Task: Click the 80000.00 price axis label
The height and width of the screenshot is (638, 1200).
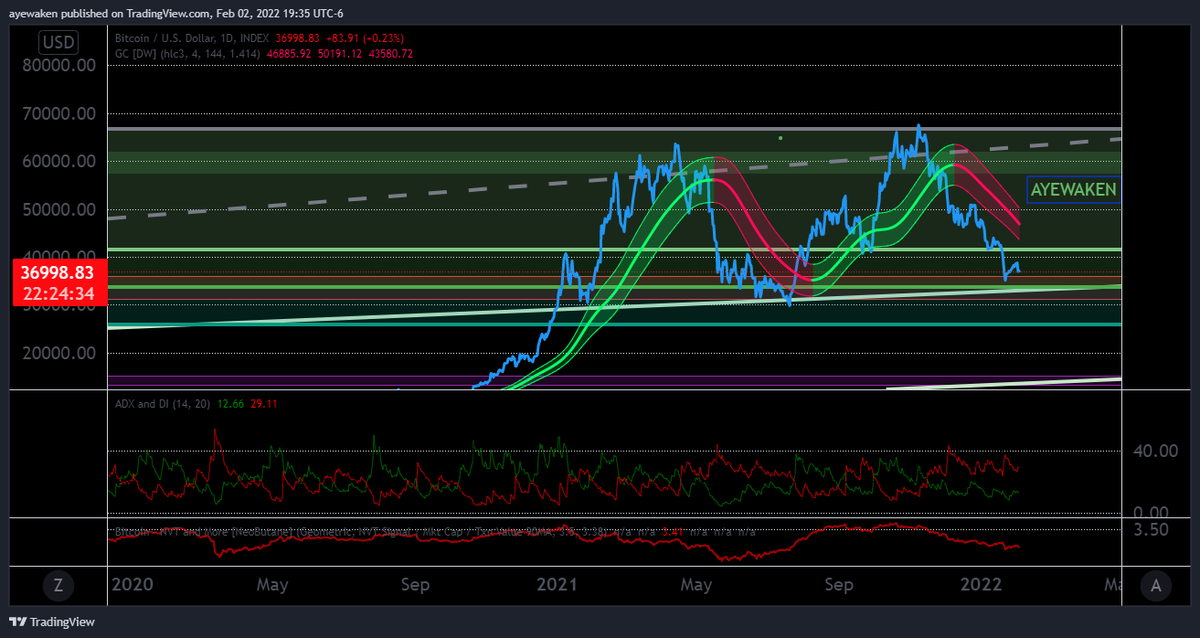Action: [x=60, y=65]
